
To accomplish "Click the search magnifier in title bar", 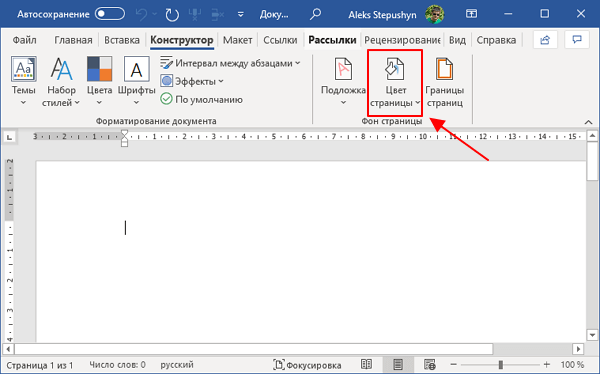I will pyautogui.click(x=315, y=15).
